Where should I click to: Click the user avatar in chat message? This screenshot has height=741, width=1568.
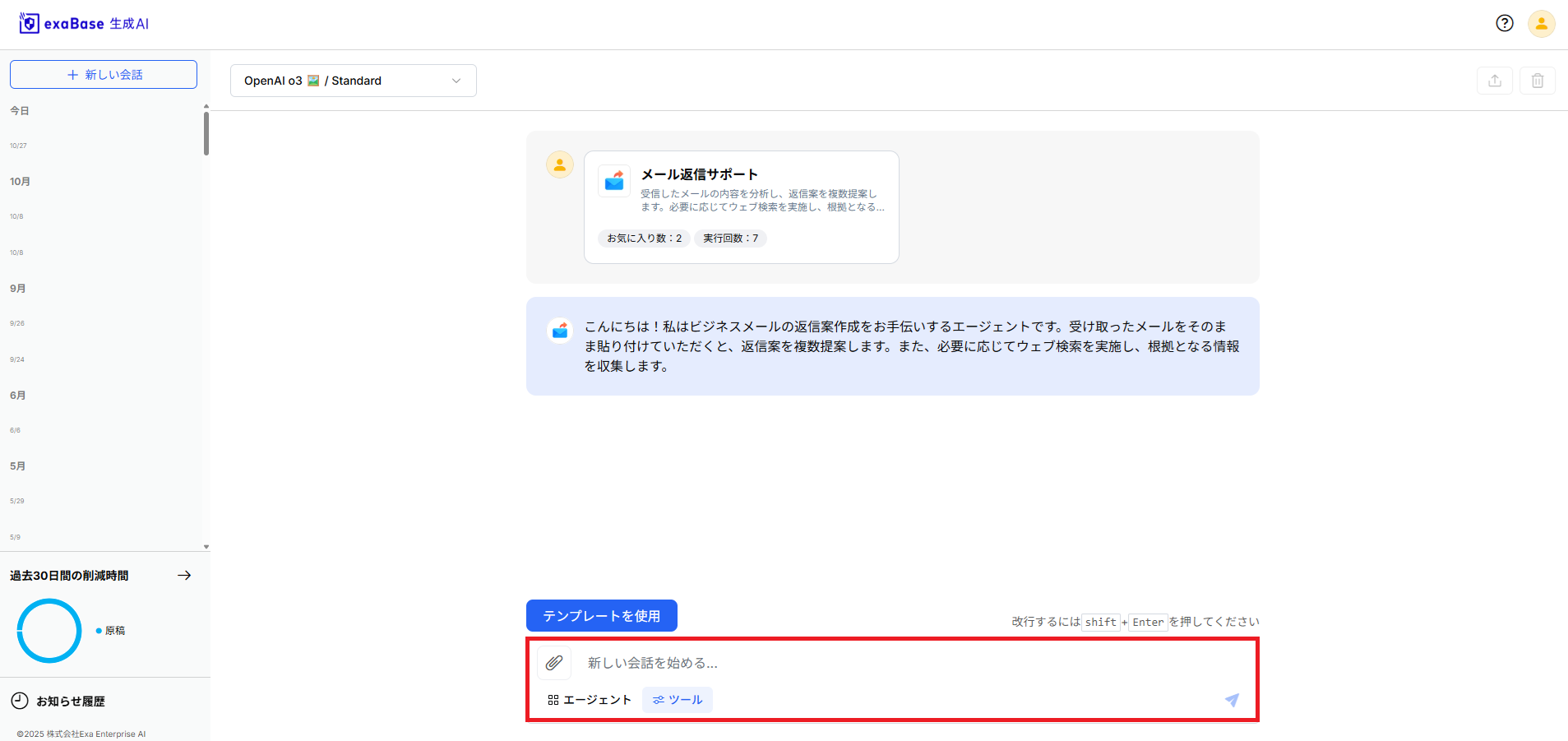tap(560, 164)
